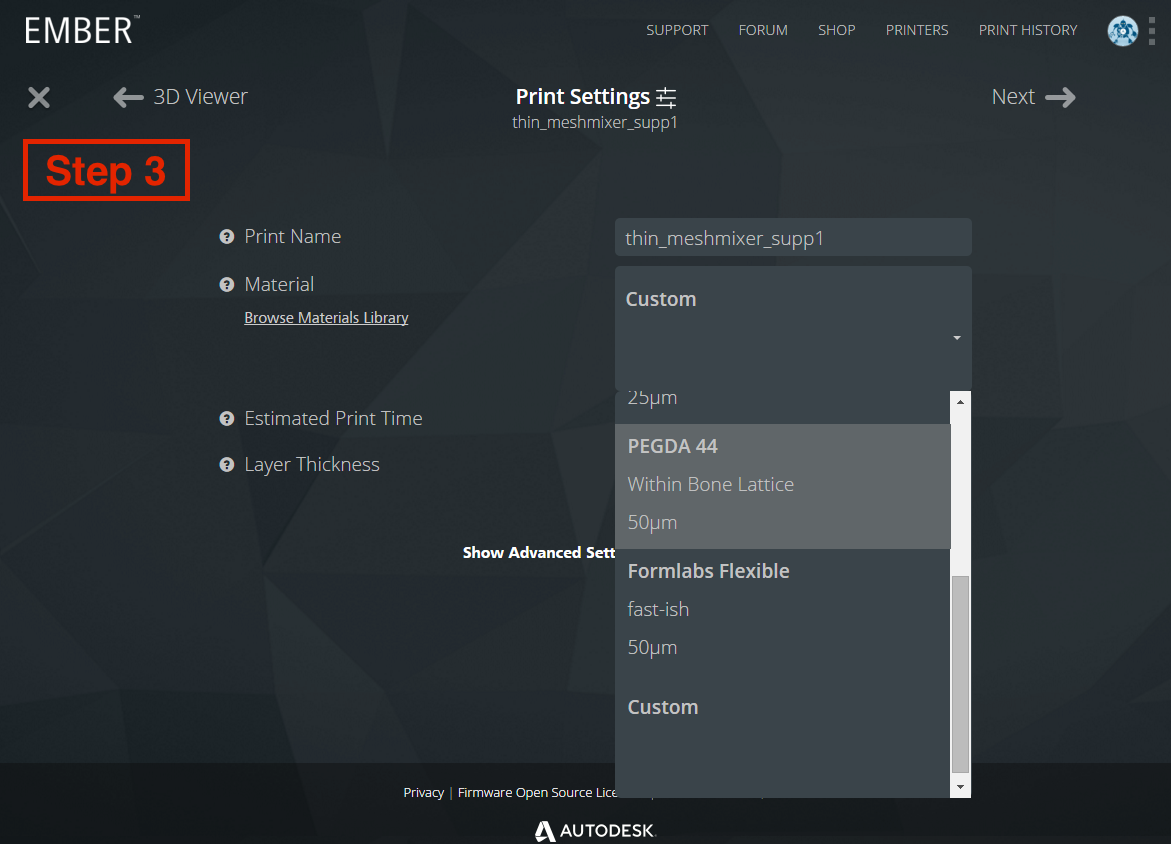Click the EMBER logo

click(x=82, y=30)
